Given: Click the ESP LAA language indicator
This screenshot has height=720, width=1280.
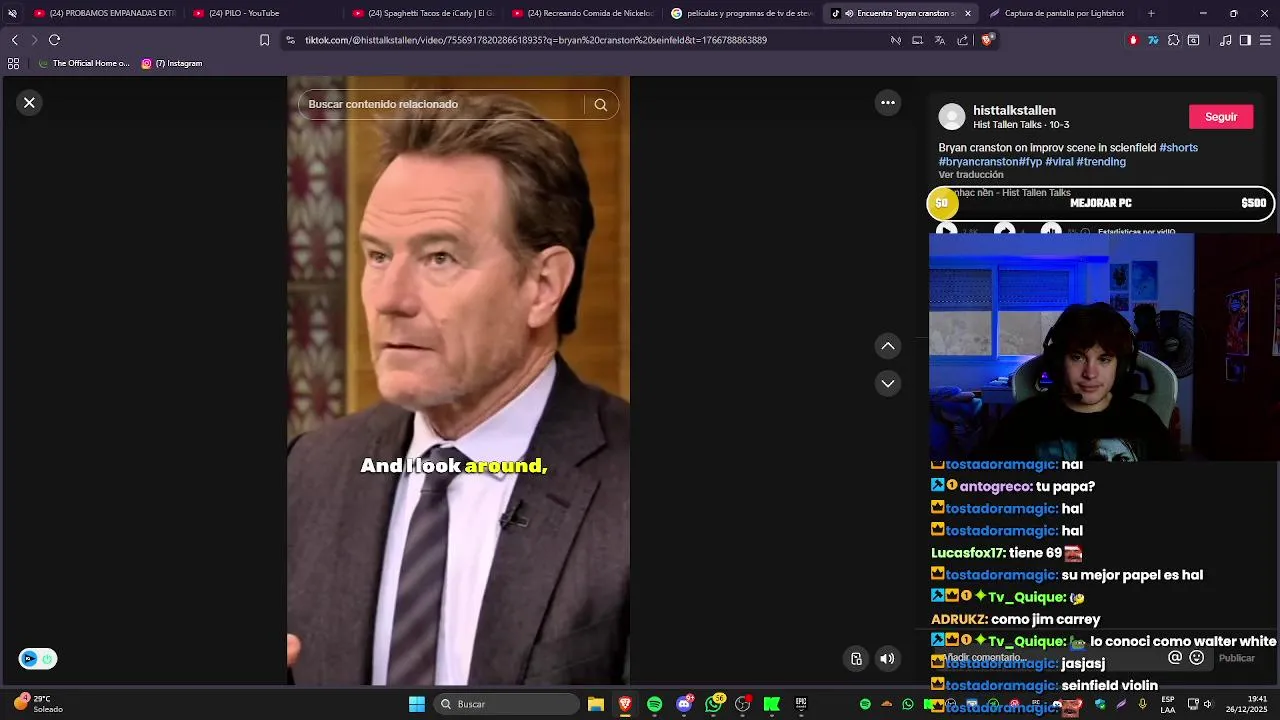Looking at the screenshot, I should coord(1168,704).
